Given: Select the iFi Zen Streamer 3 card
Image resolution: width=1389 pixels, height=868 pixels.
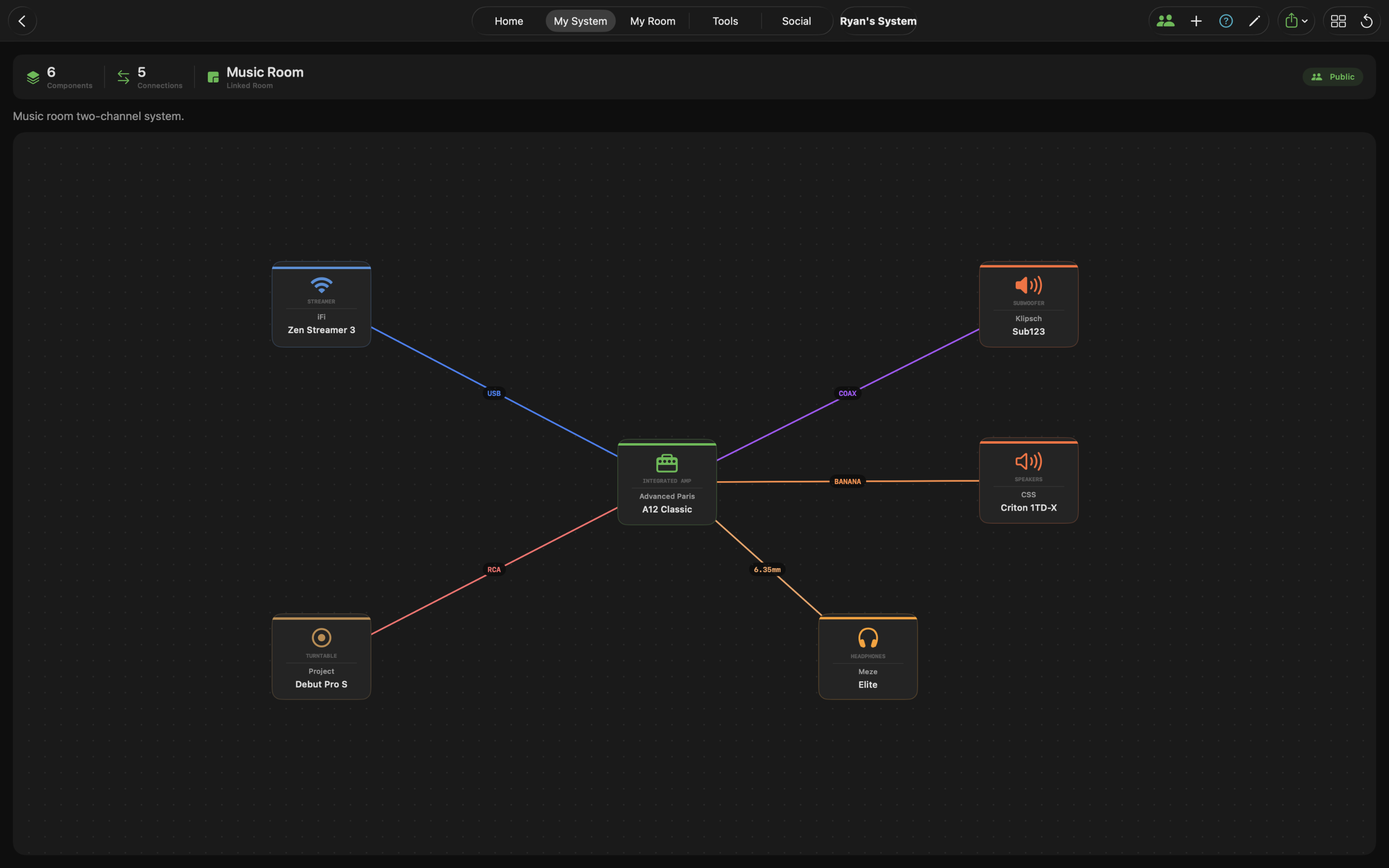Looking at the screenshot, I should 321,304.
